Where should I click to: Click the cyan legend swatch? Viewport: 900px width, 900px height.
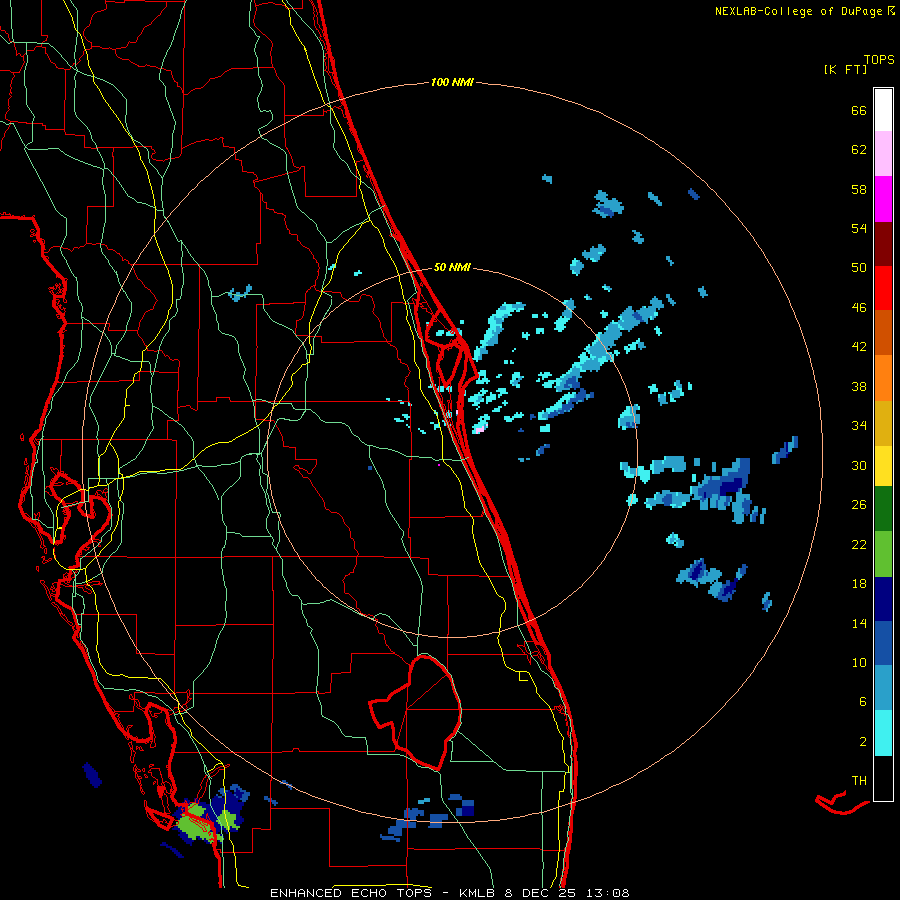coord(883,733)
